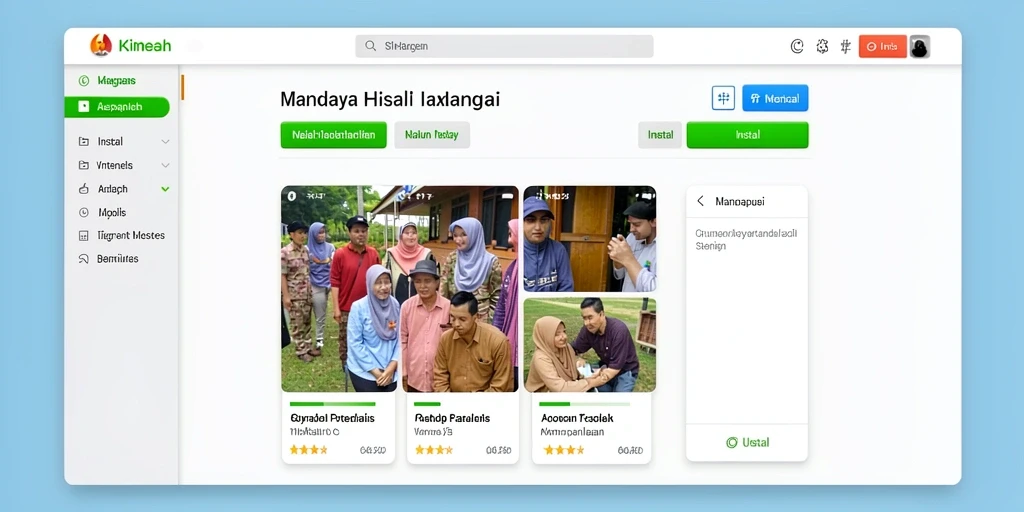
Task: Select the Nalun Iaday tab
Action: point(432,135)
